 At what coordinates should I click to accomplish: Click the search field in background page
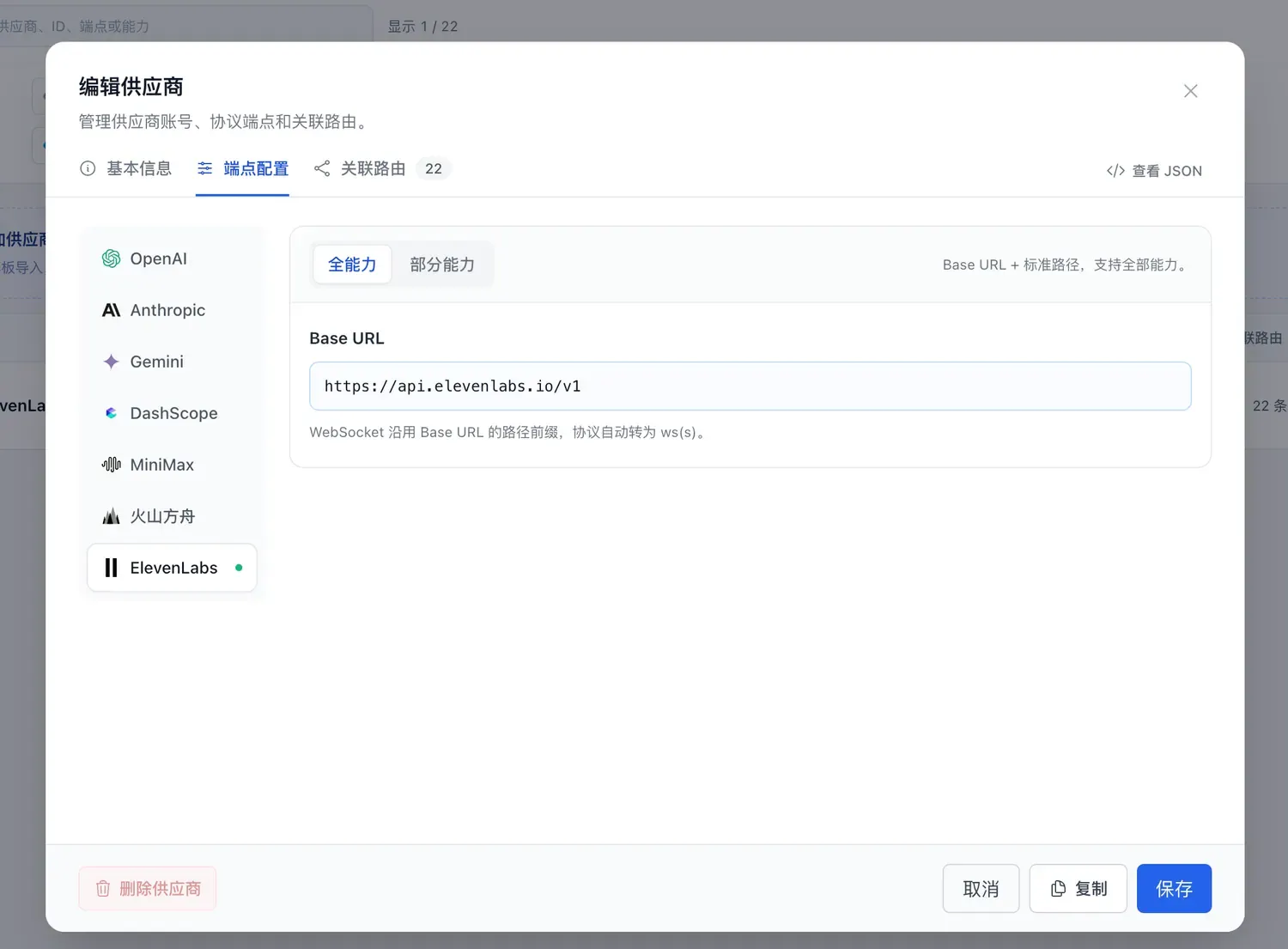click(186, 26)
